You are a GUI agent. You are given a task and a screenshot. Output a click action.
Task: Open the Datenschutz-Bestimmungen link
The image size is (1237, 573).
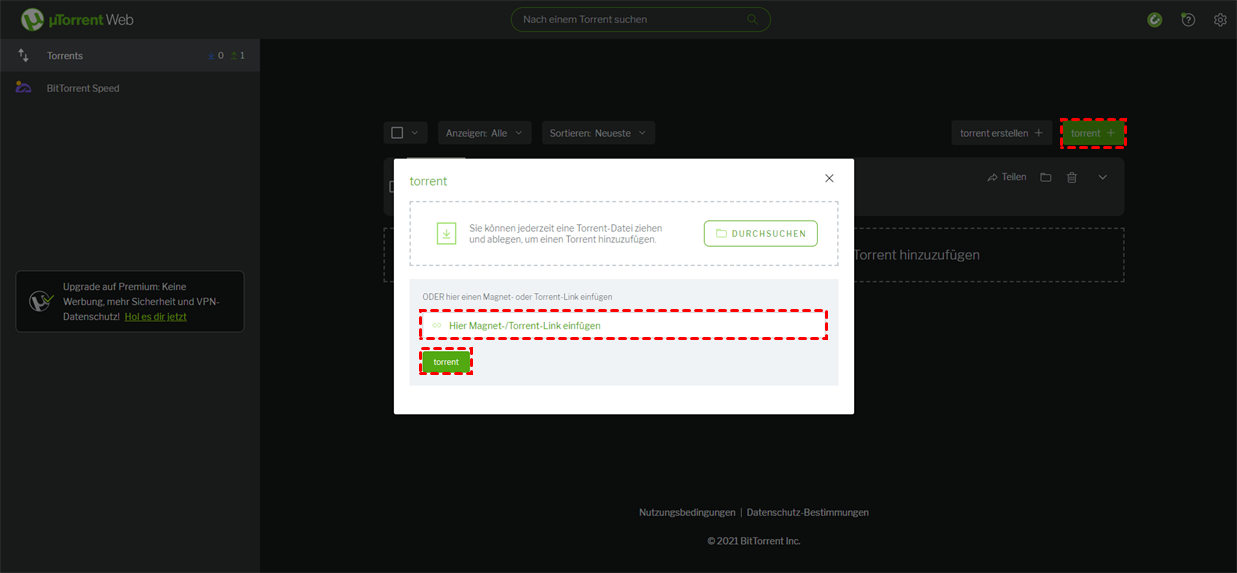808,512
